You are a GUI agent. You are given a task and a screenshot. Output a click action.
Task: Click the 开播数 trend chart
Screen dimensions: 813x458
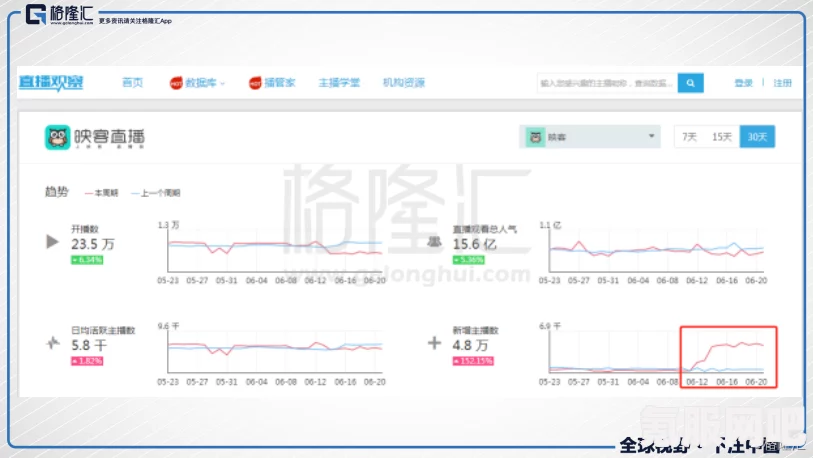(275, 250)
